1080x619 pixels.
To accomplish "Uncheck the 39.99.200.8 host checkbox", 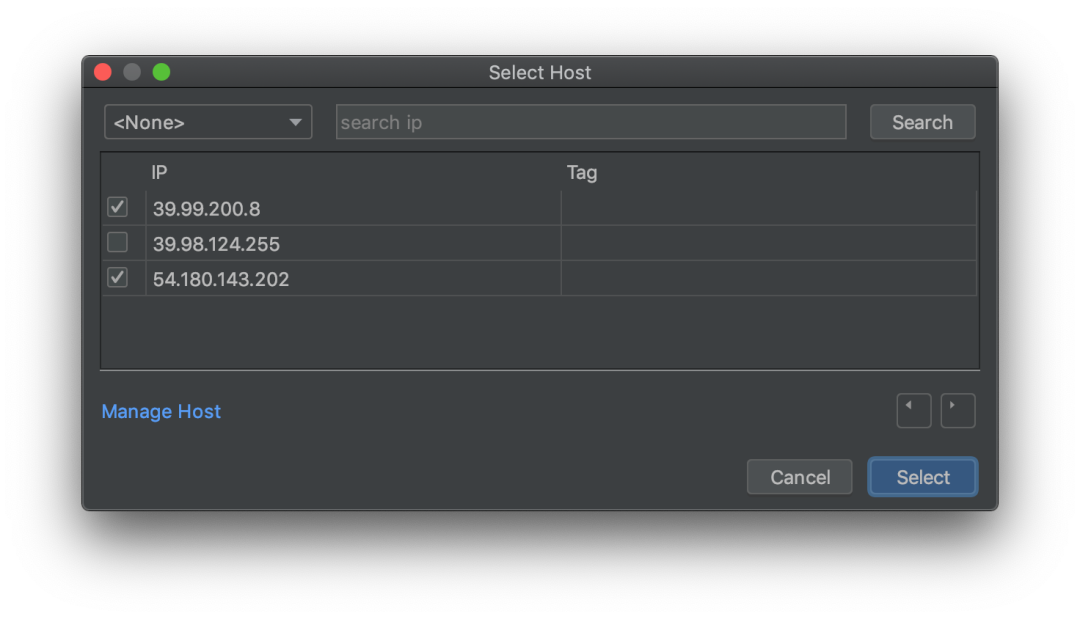I will tap(117, 207).
